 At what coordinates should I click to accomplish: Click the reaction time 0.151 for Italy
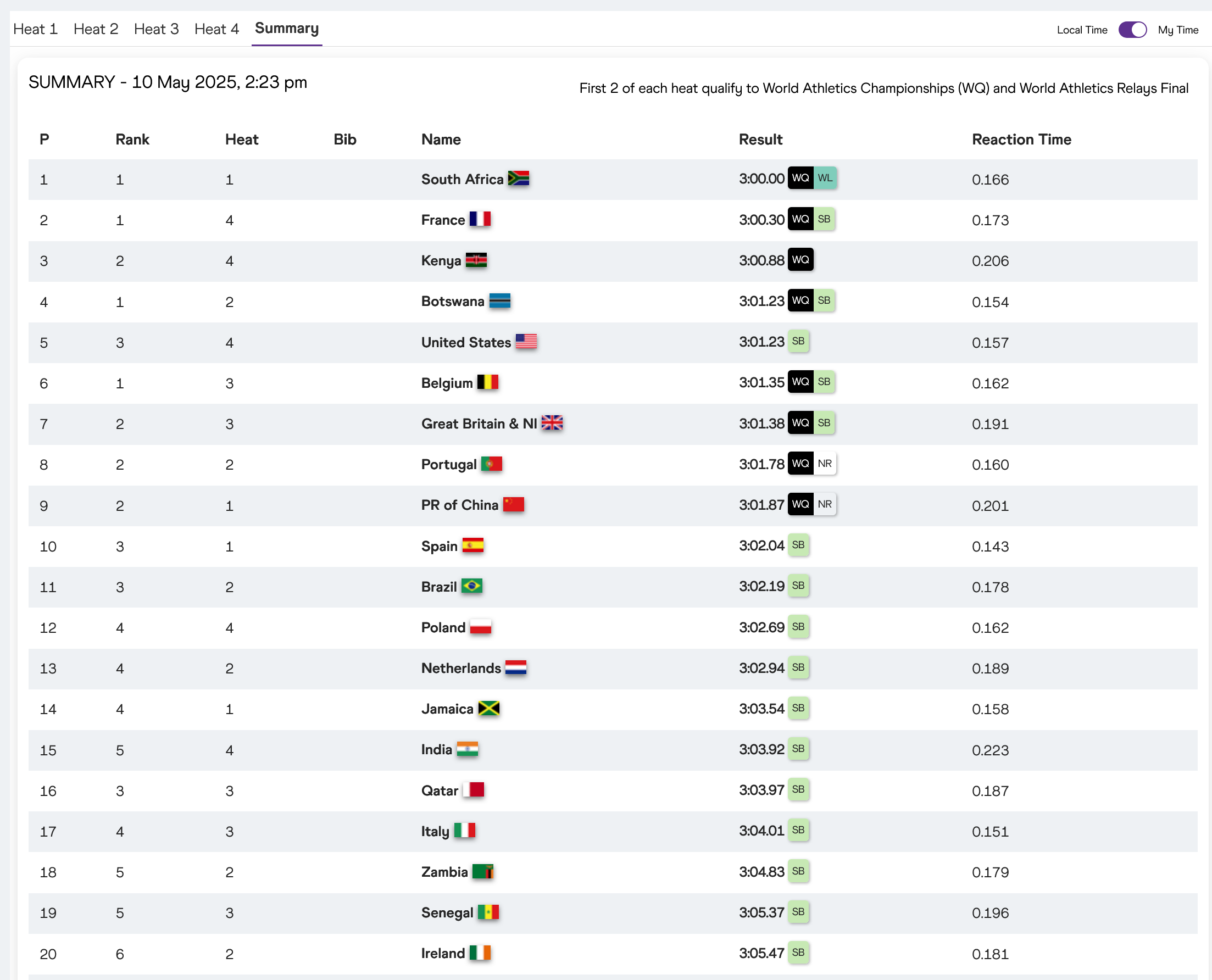point(990,832)
